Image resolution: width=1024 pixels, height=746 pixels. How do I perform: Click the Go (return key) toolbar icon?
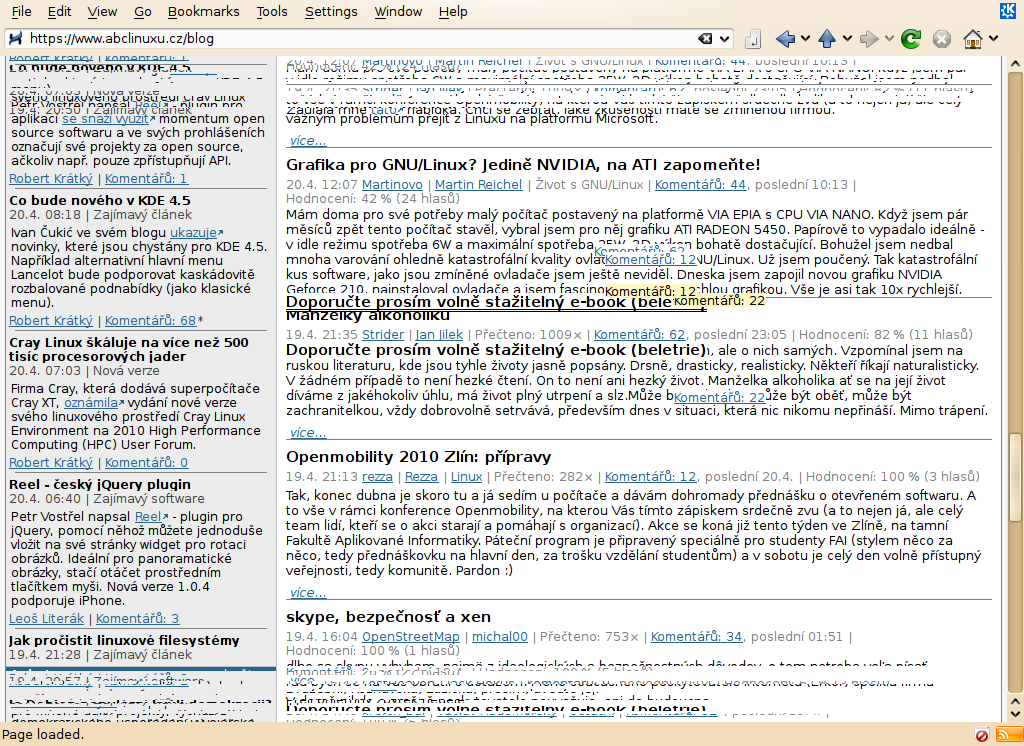pos(752,39)
